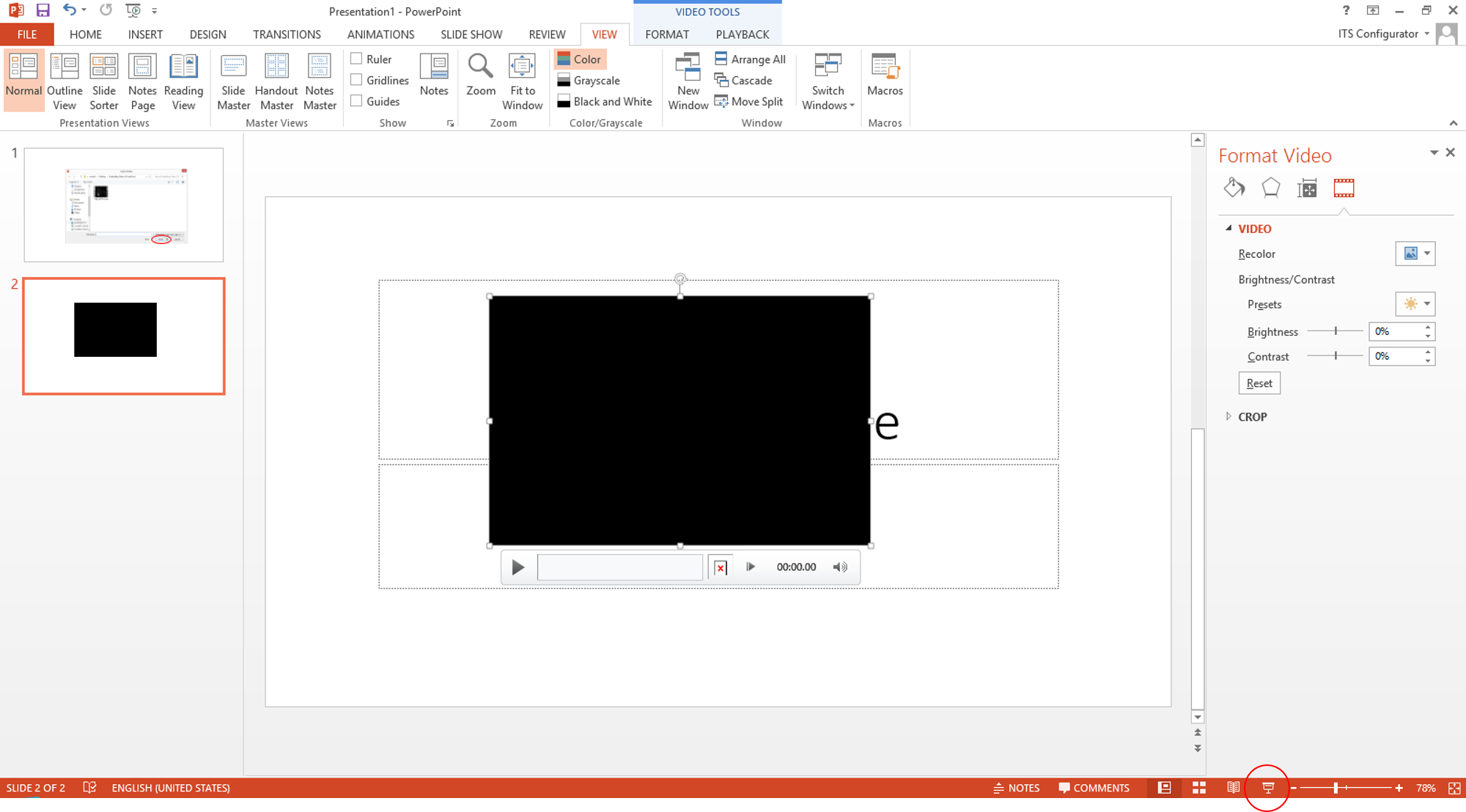Open Notes Master view
1466x812 pixels.
tap(320, 81)
